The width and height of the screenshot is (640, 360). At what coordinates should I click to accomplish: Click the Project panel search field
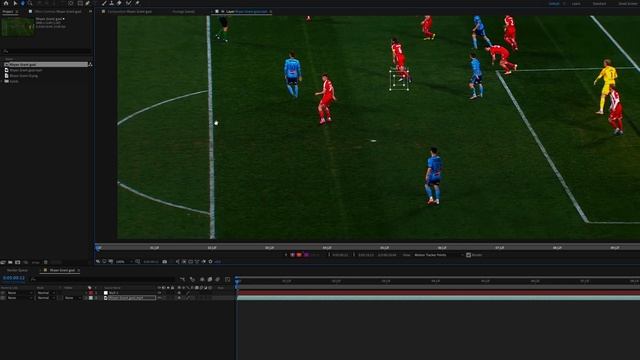click(46, 51)
